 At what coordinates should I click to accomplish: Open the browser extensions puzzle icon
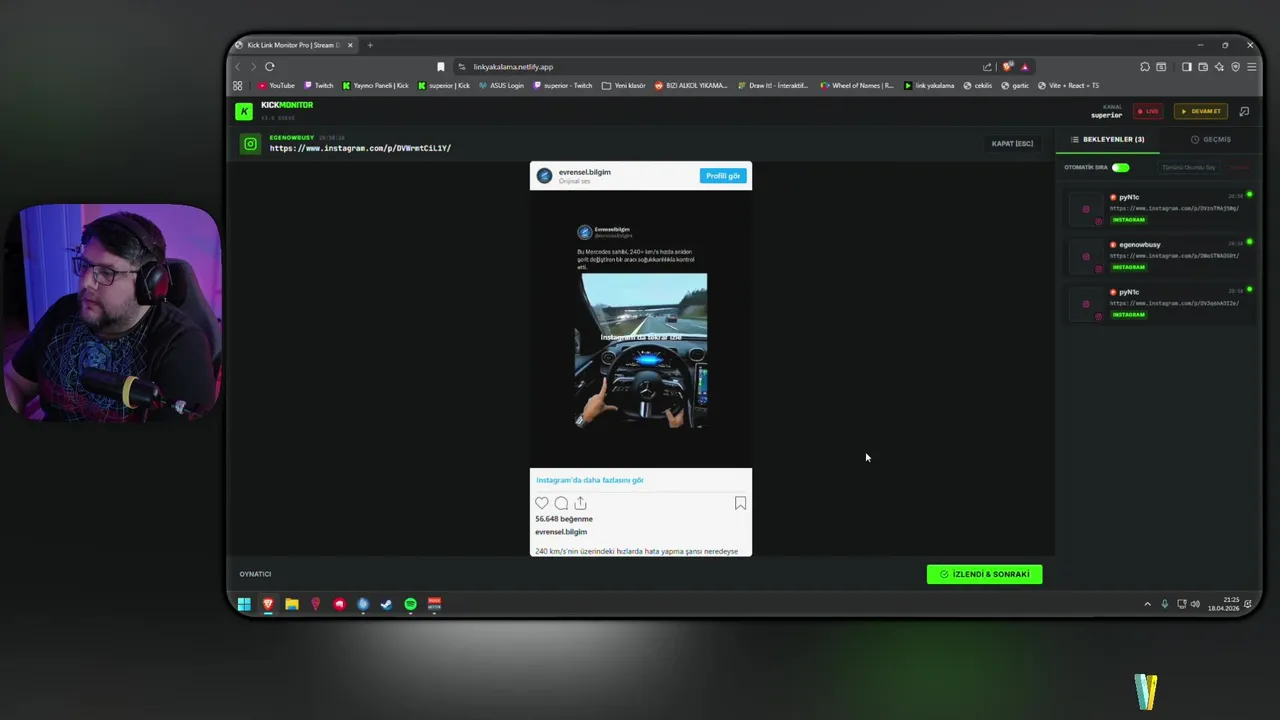(1144, 67)
